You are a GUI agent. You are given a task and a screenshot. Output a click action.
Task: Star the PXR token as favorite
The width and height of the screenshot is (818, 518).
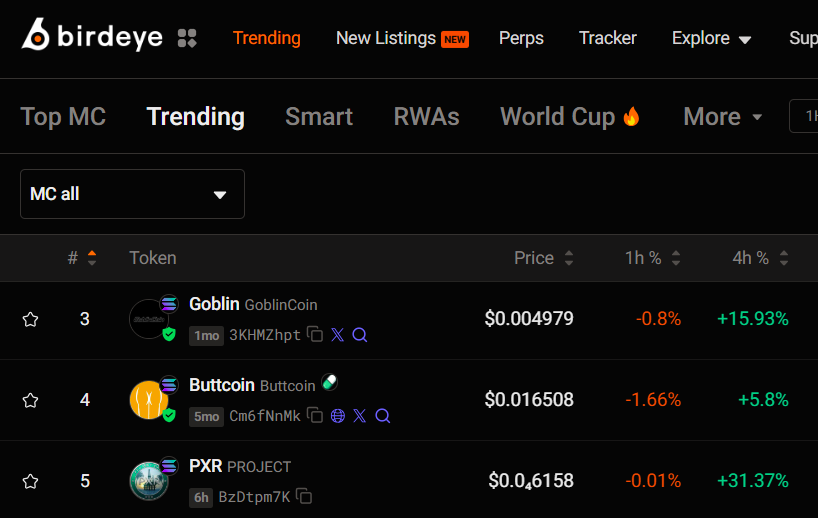(31, 481)
